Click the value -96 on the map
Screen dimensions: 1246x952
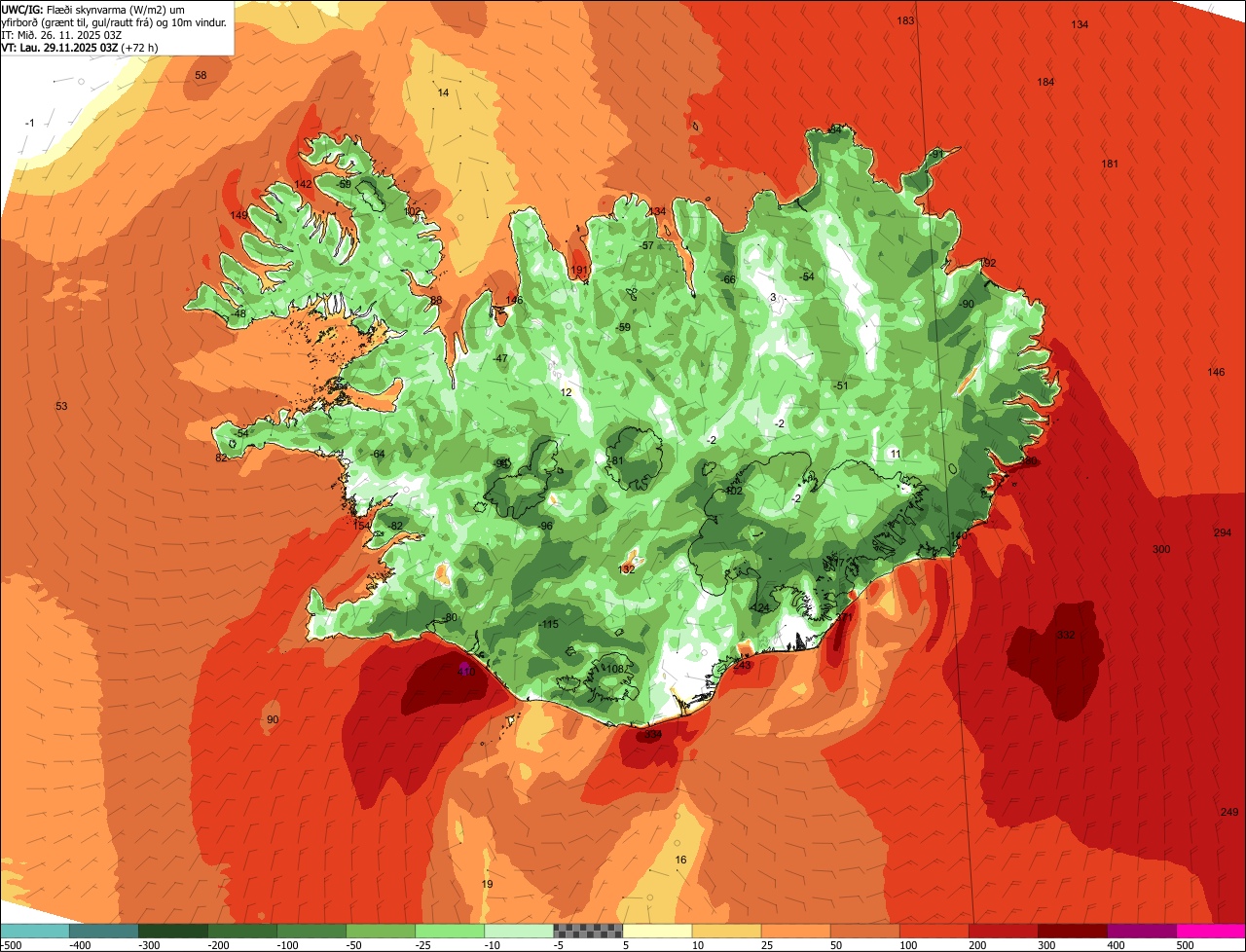pos(545,526)
